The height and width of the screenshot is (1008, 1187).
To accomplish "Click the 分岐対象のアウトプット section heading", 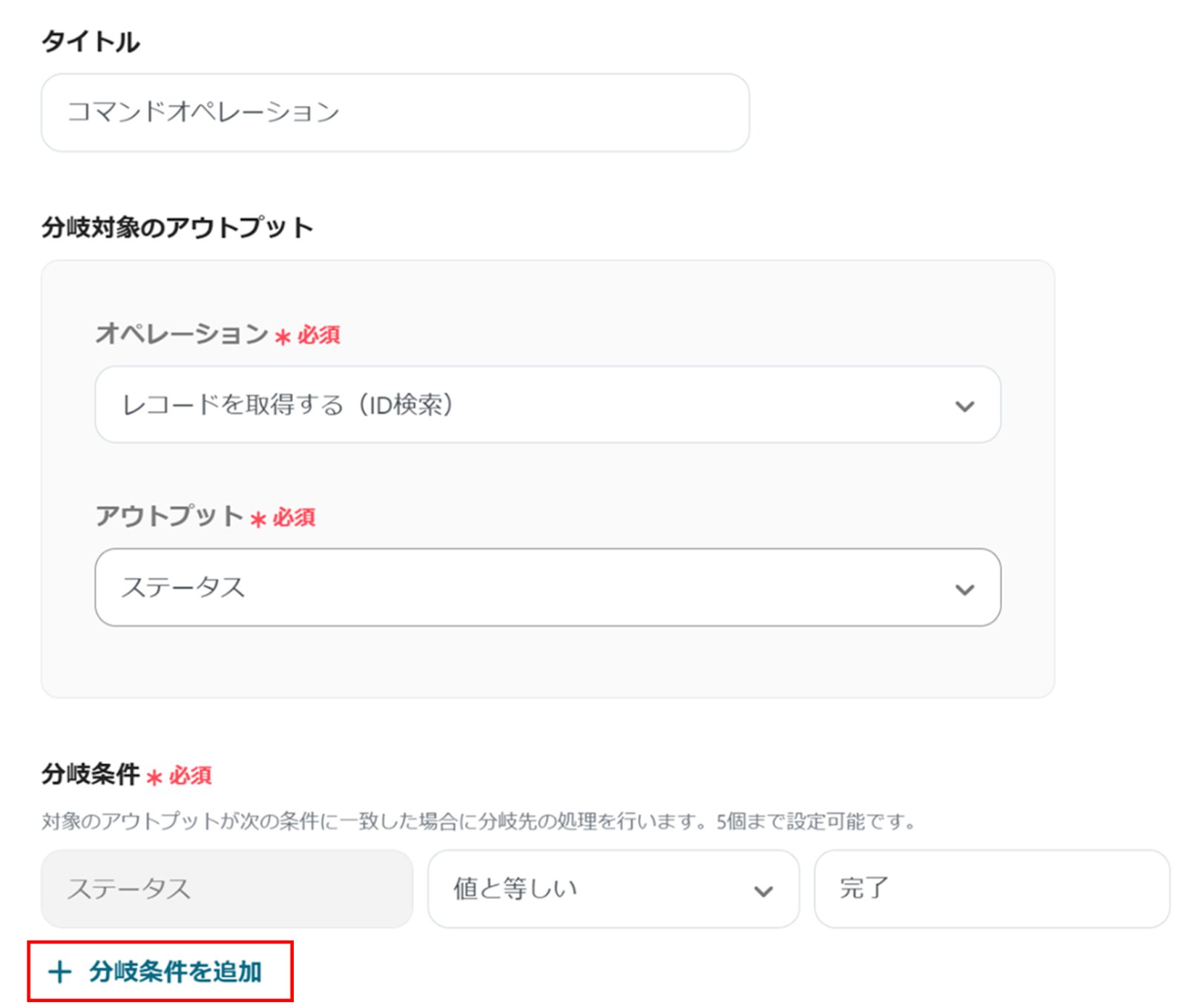I will coord(177,227).
